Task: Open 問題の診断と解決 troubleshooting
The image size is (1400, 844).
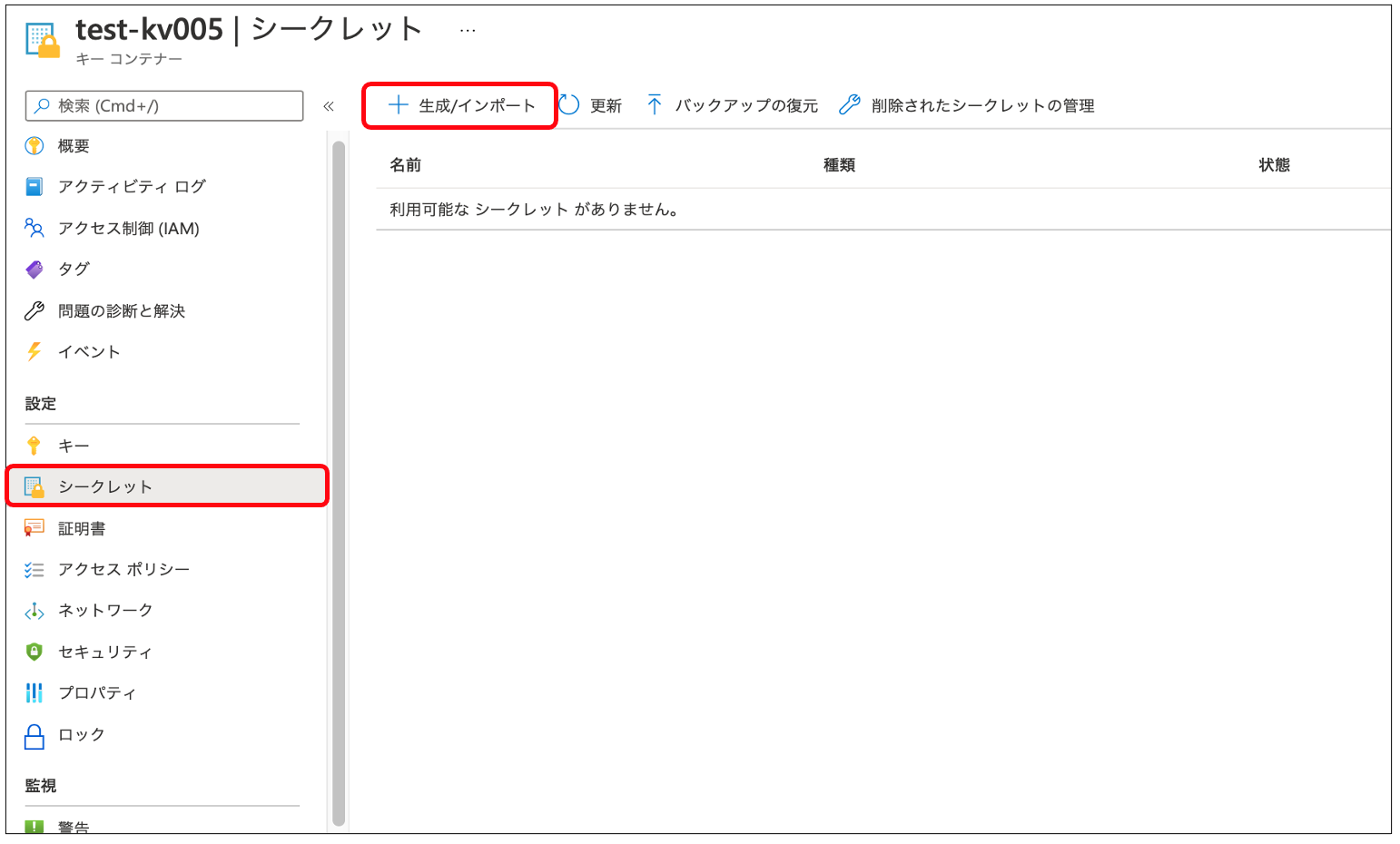Action: coord(122,310)
